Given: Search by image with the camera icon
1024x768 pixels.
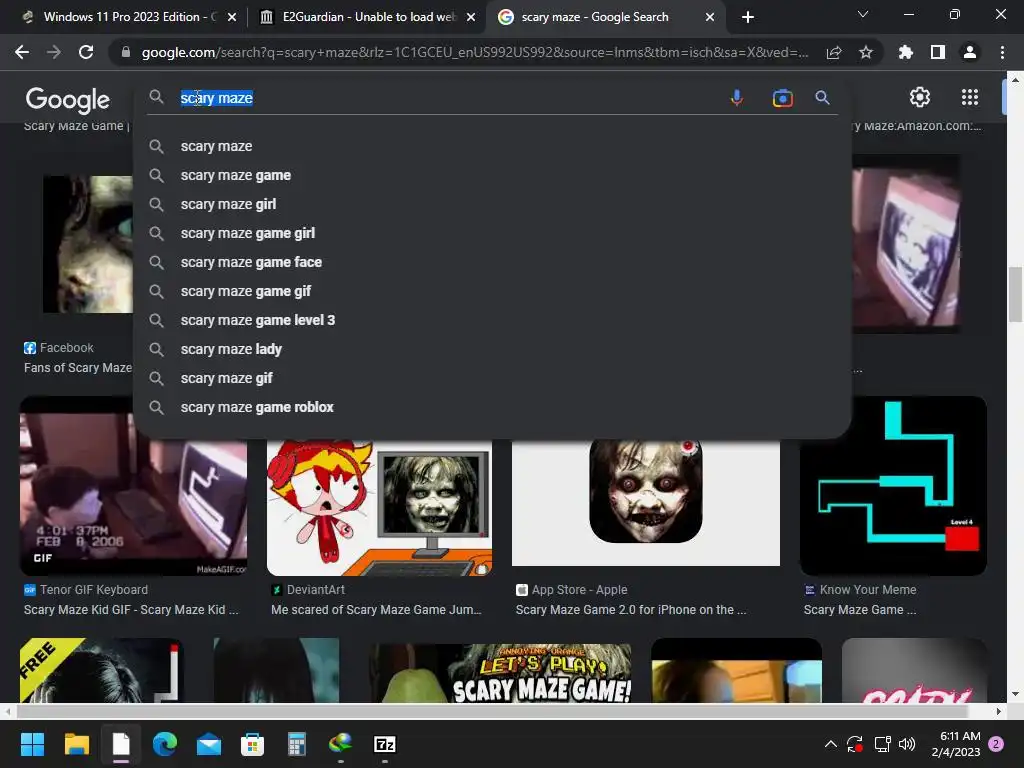Looking at the screenshot, I should click(782, 98).
